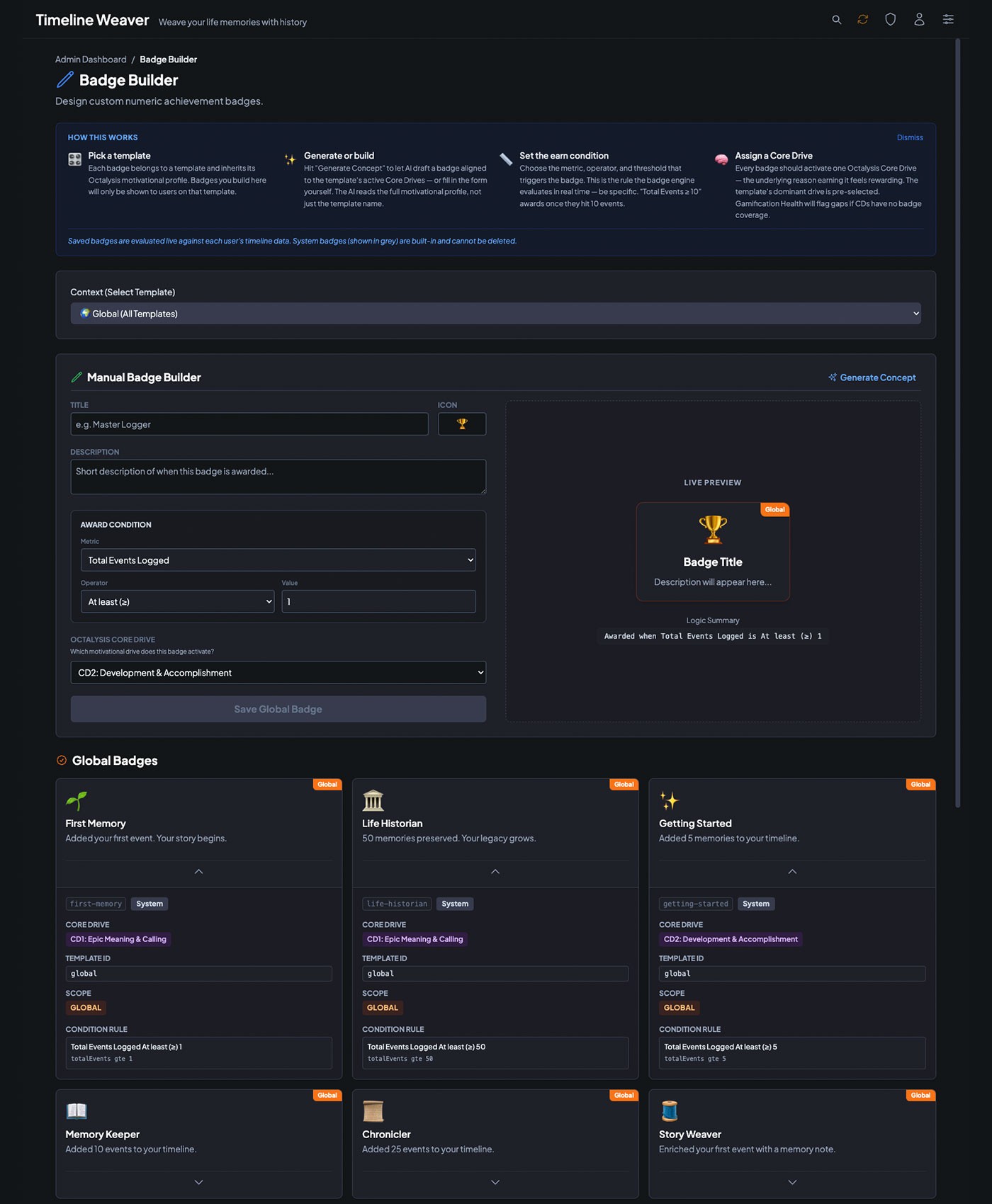992x1204 pixels.
Task: Click the Story Weaver thread icon
Action: [x=670, y=1111]
